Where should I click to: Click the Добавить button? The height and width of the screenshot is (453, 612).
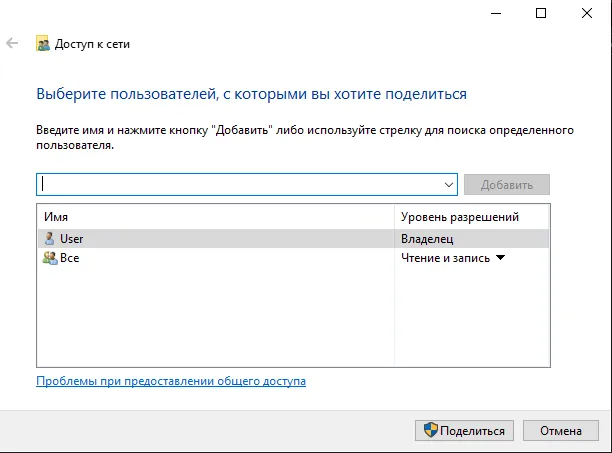click(507, 185)
